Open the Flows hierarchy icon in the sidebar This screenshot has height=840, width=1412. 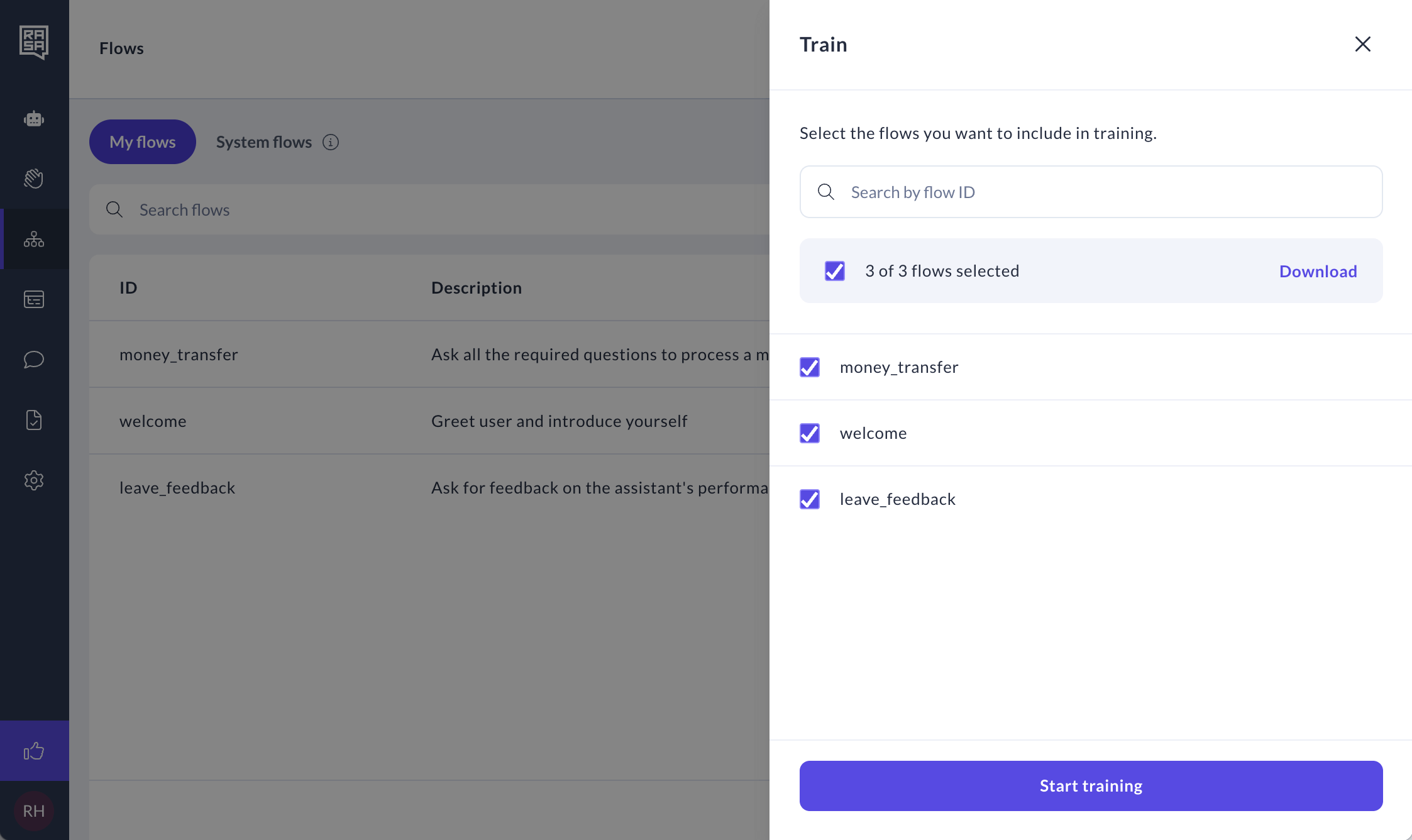(x=34, y=240)
